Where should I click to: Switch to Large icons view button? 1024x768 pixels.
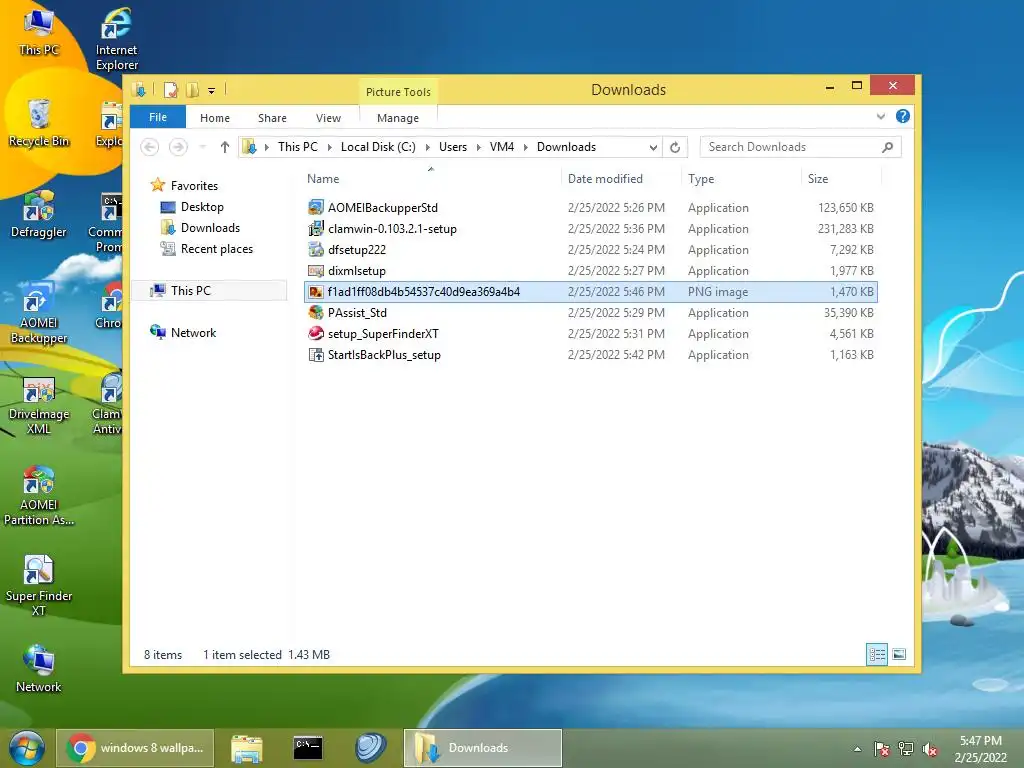tap(899, 654)
